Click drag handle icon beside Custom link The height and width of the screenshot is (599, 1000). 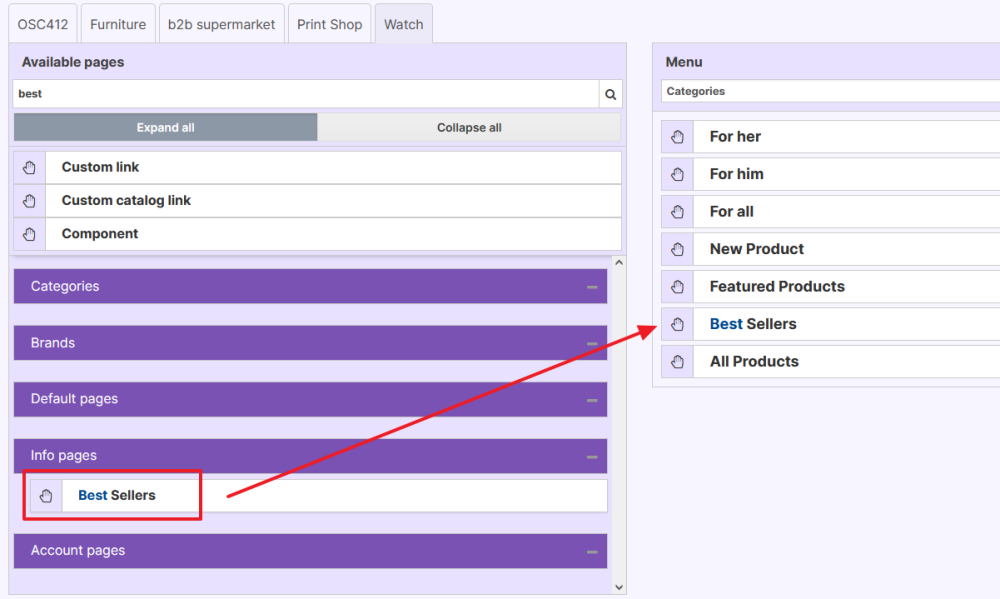pos(29,167)
